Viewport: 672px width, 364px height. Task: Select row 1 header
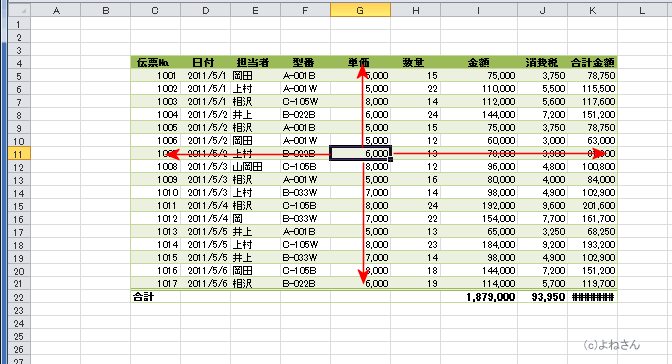pyautogui.click(x=19, y=24)
